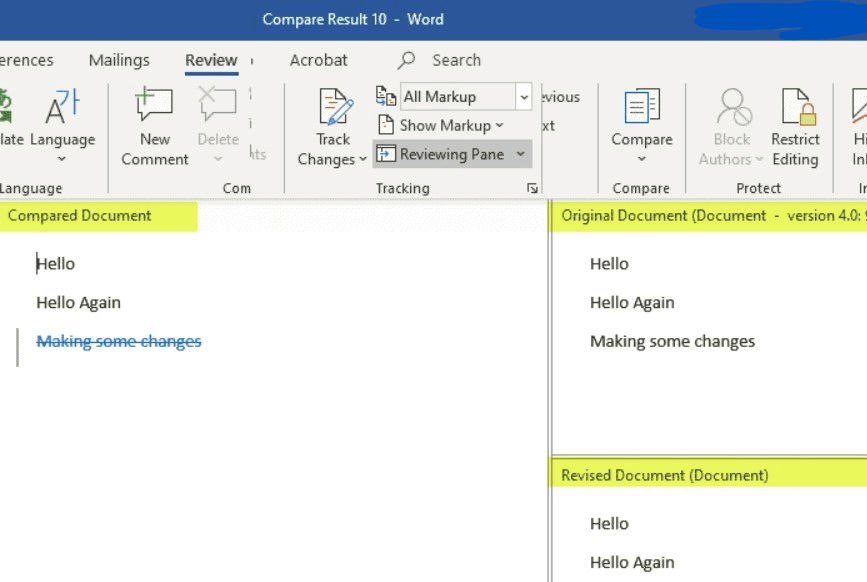Click the Restrict Editing label
The height and width of the screenshot is (582, 867).
pyautogui.click(x=795, y=149)
